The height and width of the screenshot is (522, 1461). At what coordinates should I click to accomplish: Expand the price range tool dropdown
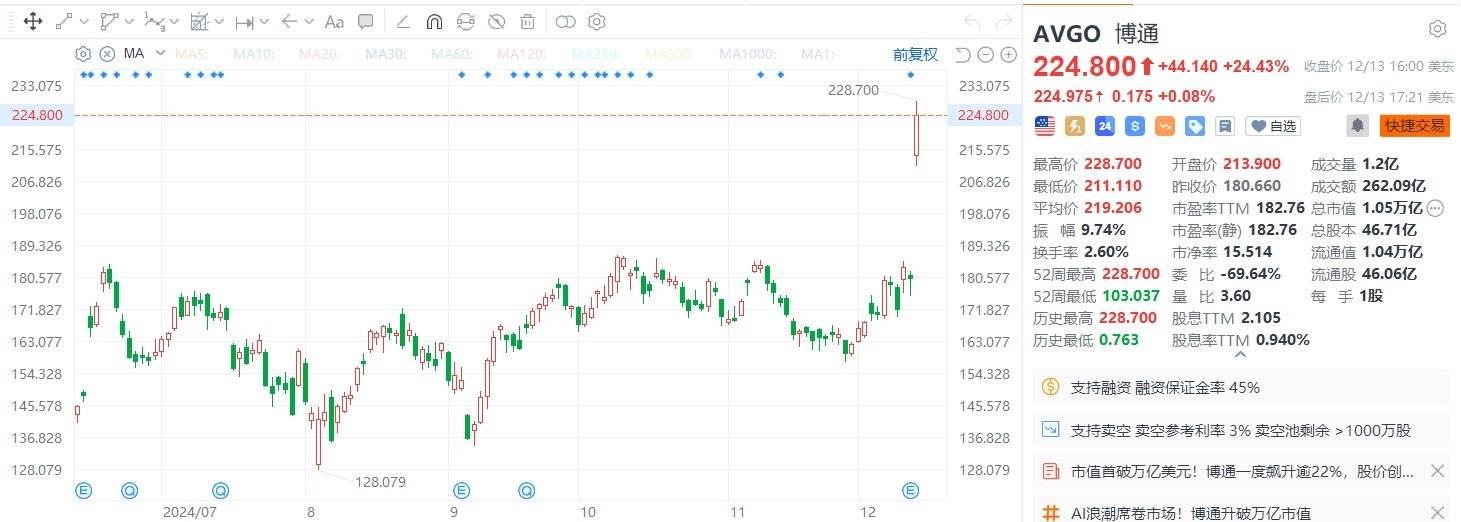click(x=264, y=21)
